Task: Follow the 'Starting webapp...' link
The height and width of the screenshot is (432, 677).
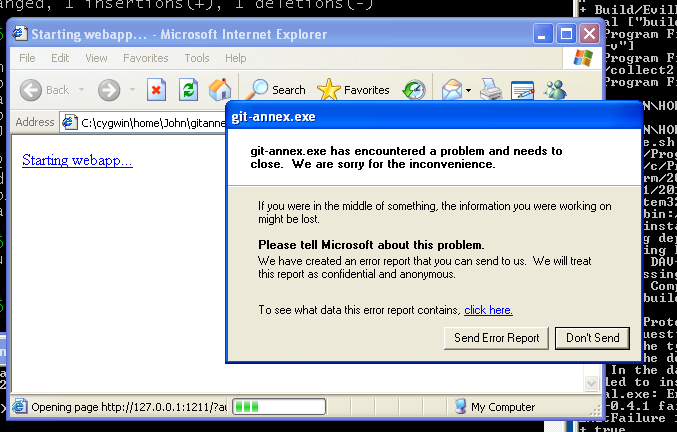Action: coord(77,161)
